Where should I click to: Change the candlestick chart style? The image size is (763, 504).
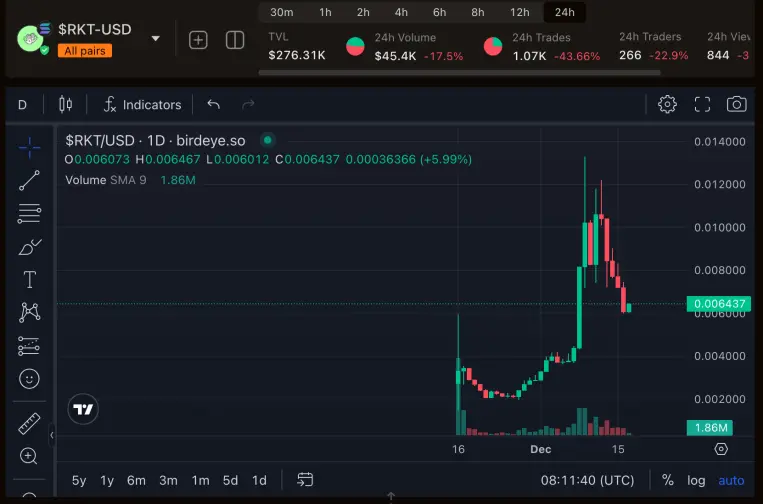pyautogui.click(x=65, y=104)
